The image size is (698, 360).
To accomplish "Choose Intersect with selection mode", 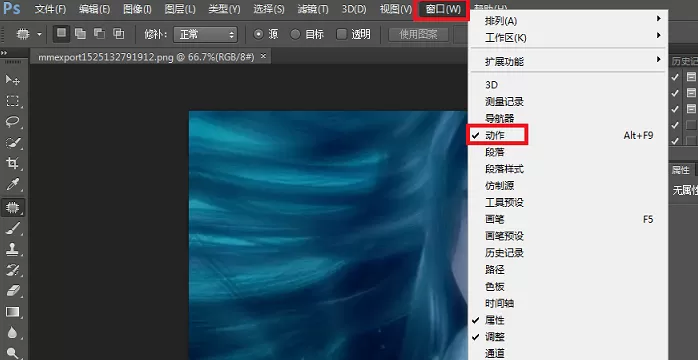I will click(x=118, y=34).
